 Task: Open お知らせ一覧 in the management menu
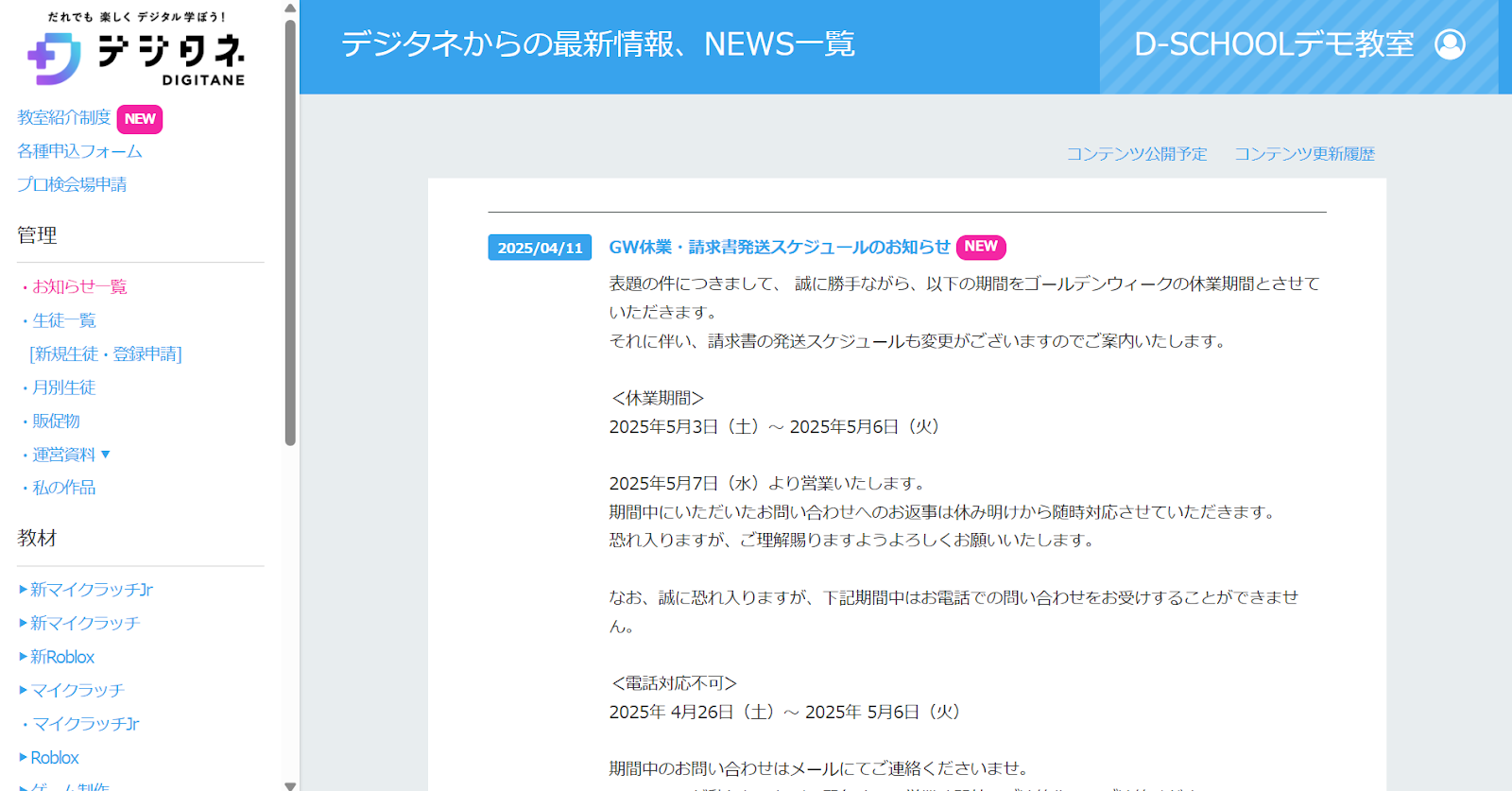[x=79, y=287]
